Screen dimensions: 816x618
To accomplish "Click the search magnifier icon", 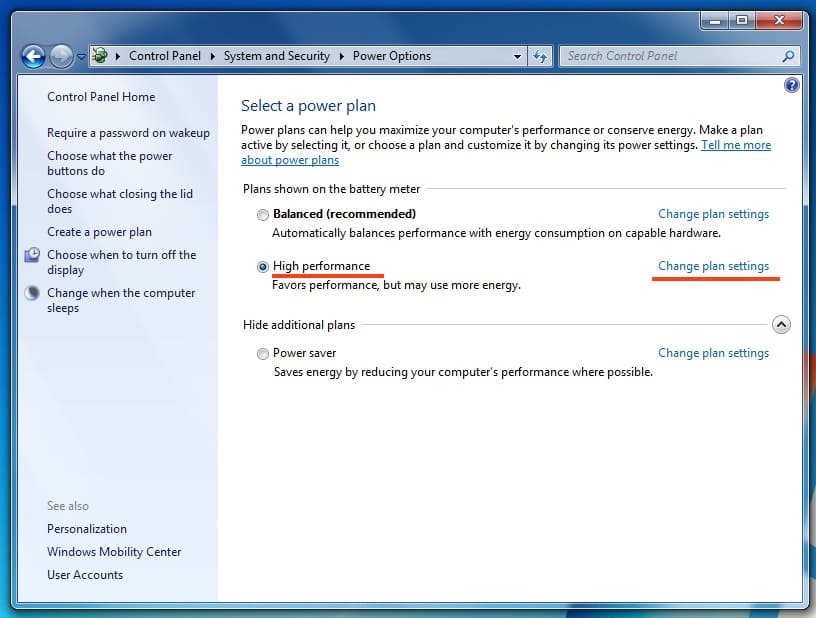I will click(x=788, y=57).
